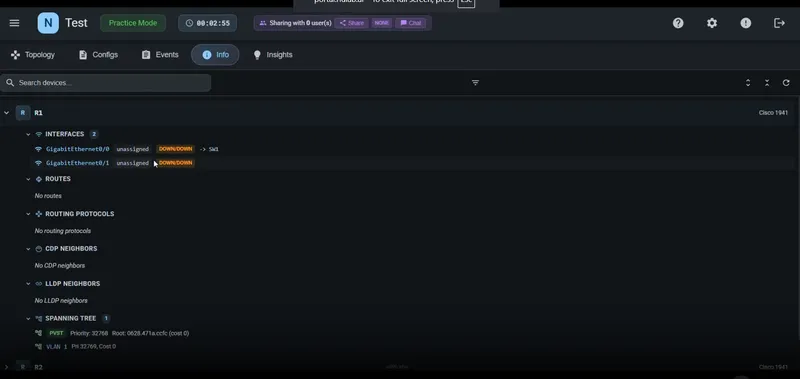Open the help question mark icon
This screenshot has height=379, width=800.
click(678, 23)
